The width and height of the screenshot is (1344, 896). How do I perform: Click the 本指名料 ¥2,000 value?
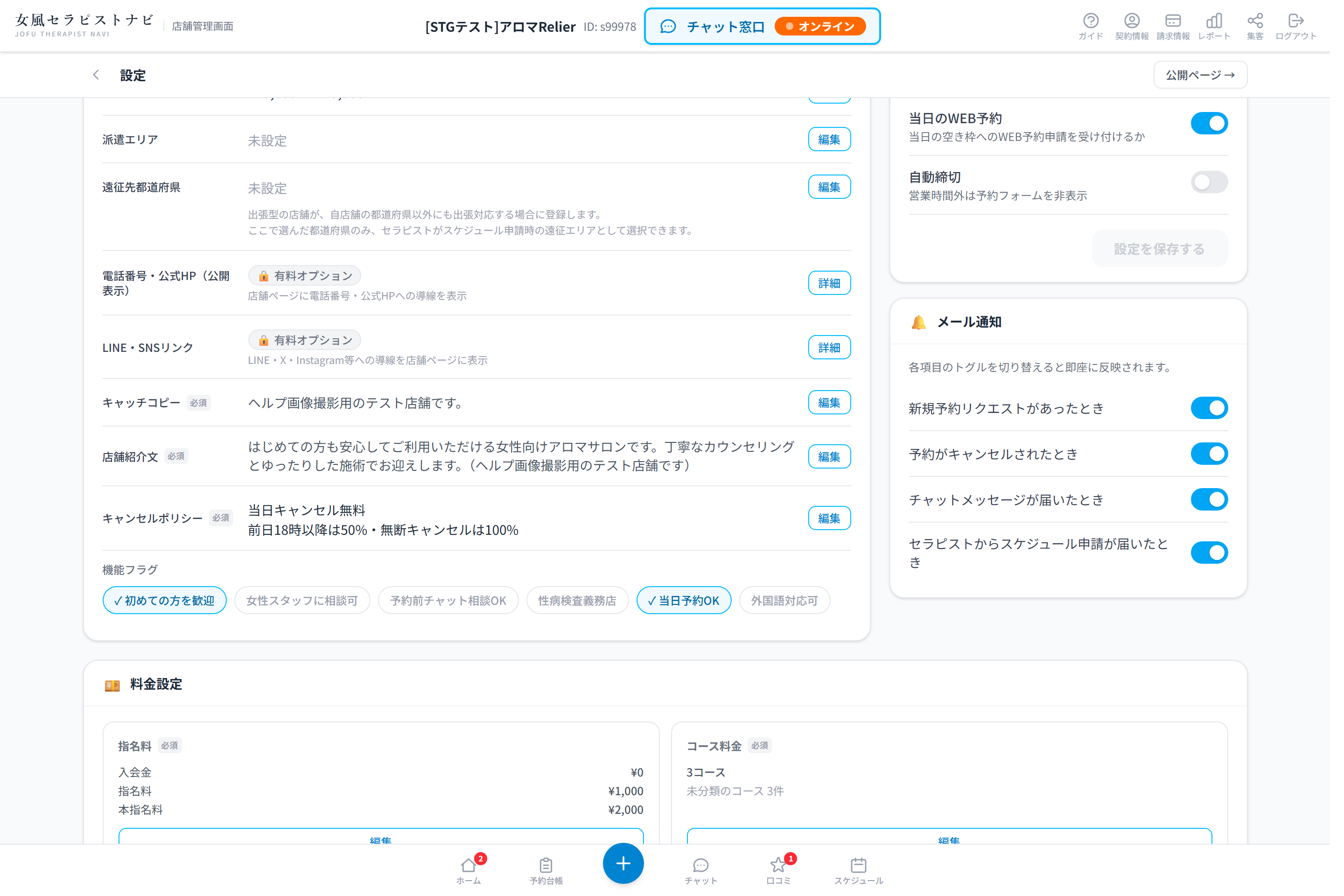tap(632, 818)
